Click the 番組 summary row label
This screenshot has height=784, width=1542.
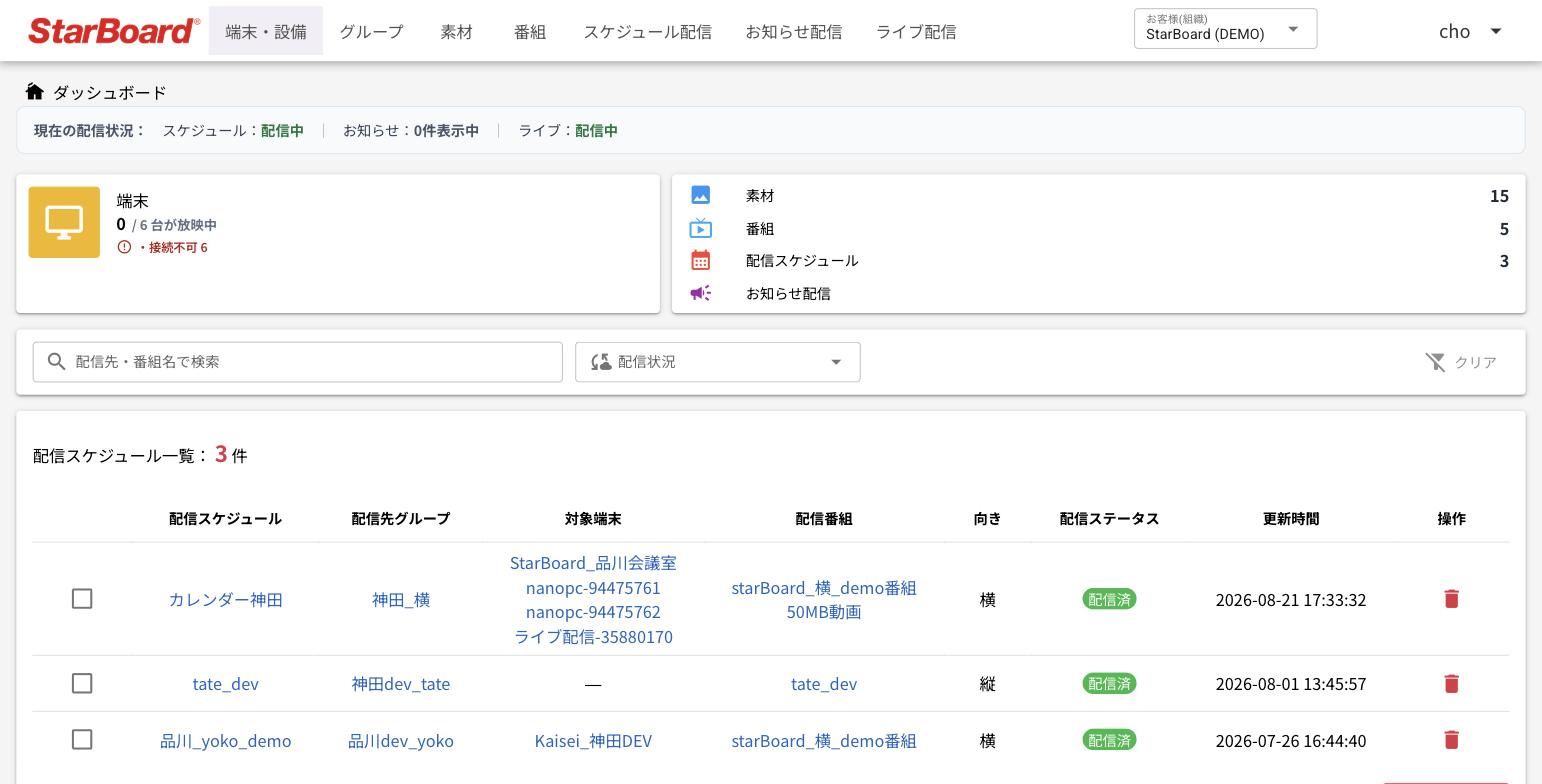(x=760, y=228)
